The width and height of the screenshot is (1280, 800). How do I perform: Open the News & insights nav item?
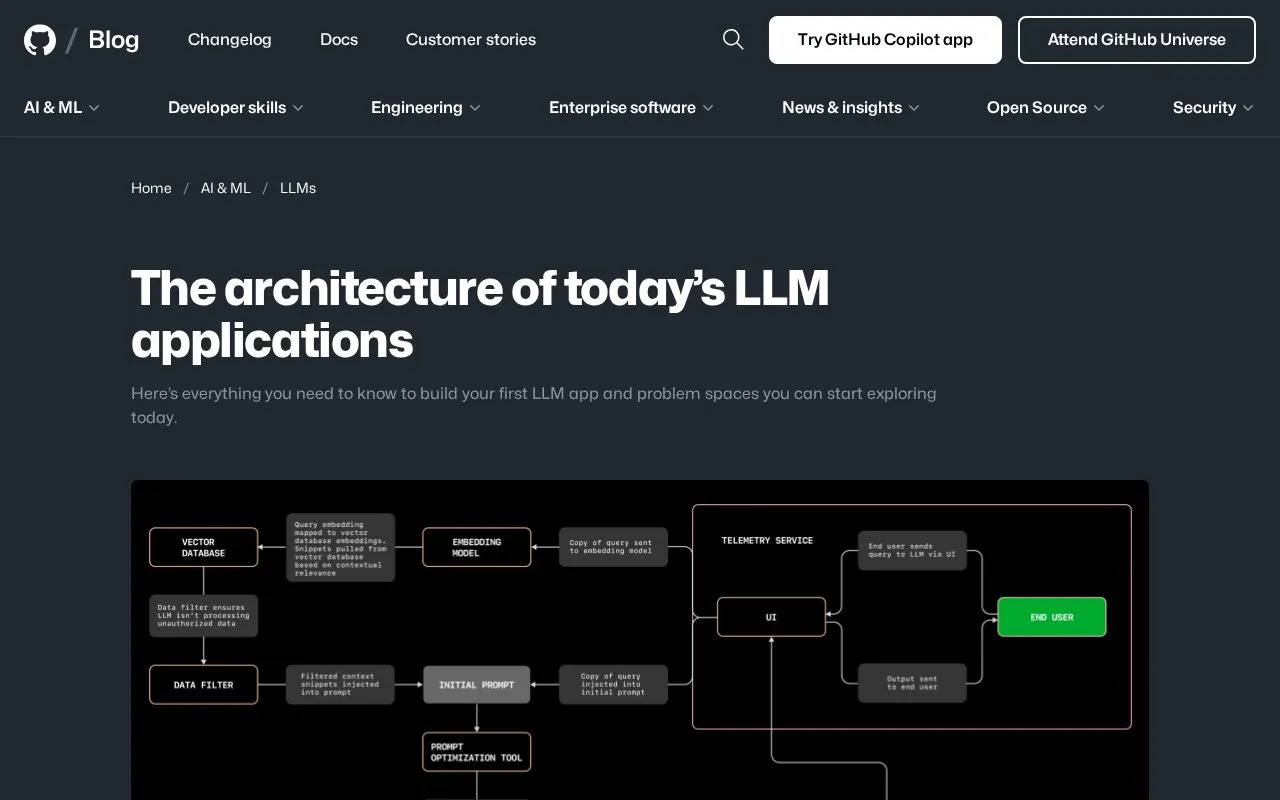click(842, 107)
